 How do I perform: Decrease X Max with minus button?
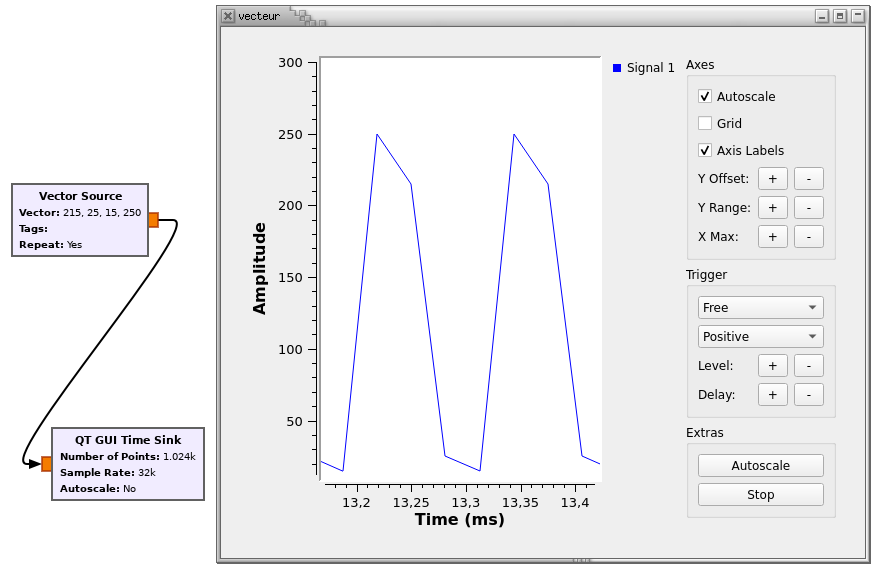[x=808, y=237]
